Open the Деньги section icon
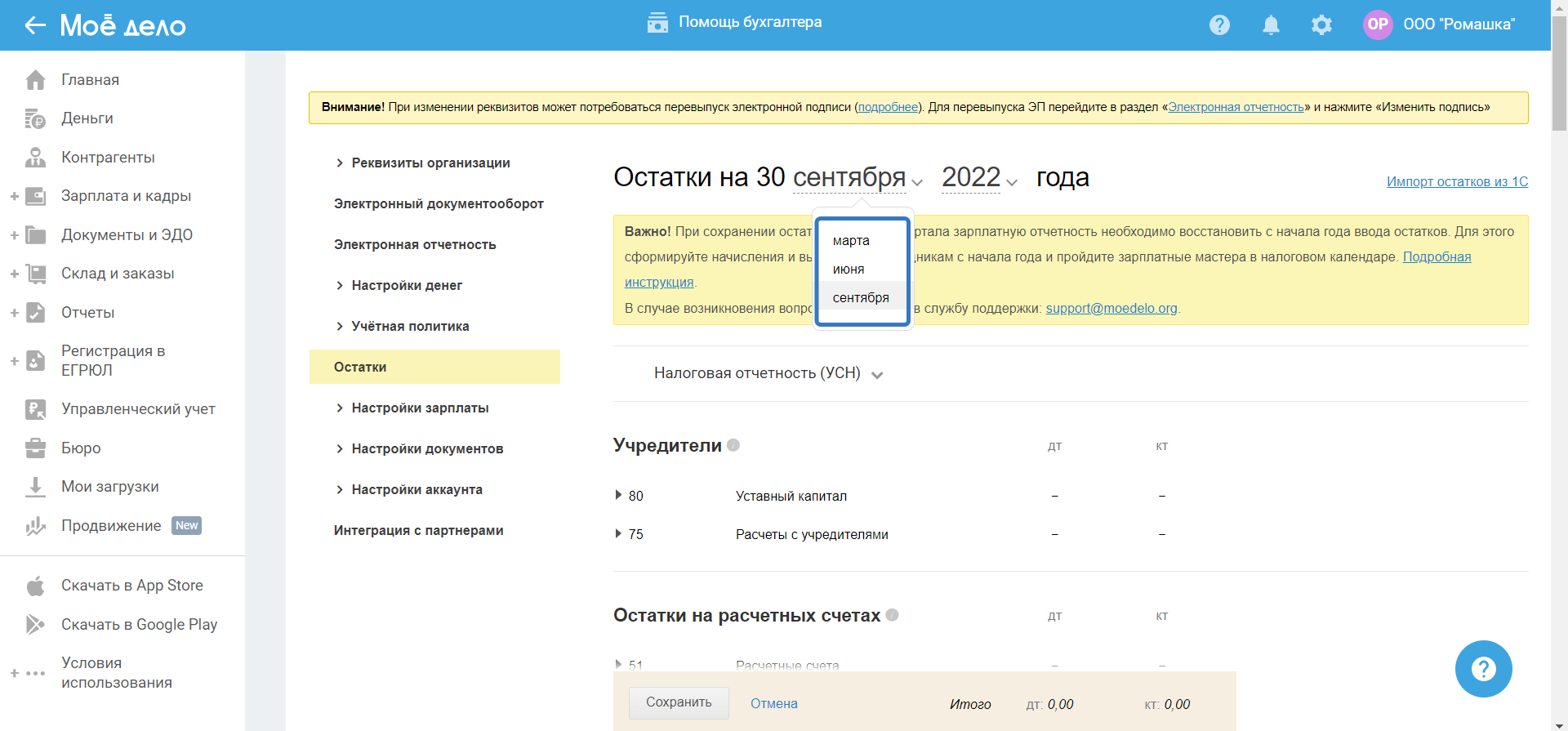The height and width of the screenshot is (731, 1568). pyautogui.click(x=35, y=119)
